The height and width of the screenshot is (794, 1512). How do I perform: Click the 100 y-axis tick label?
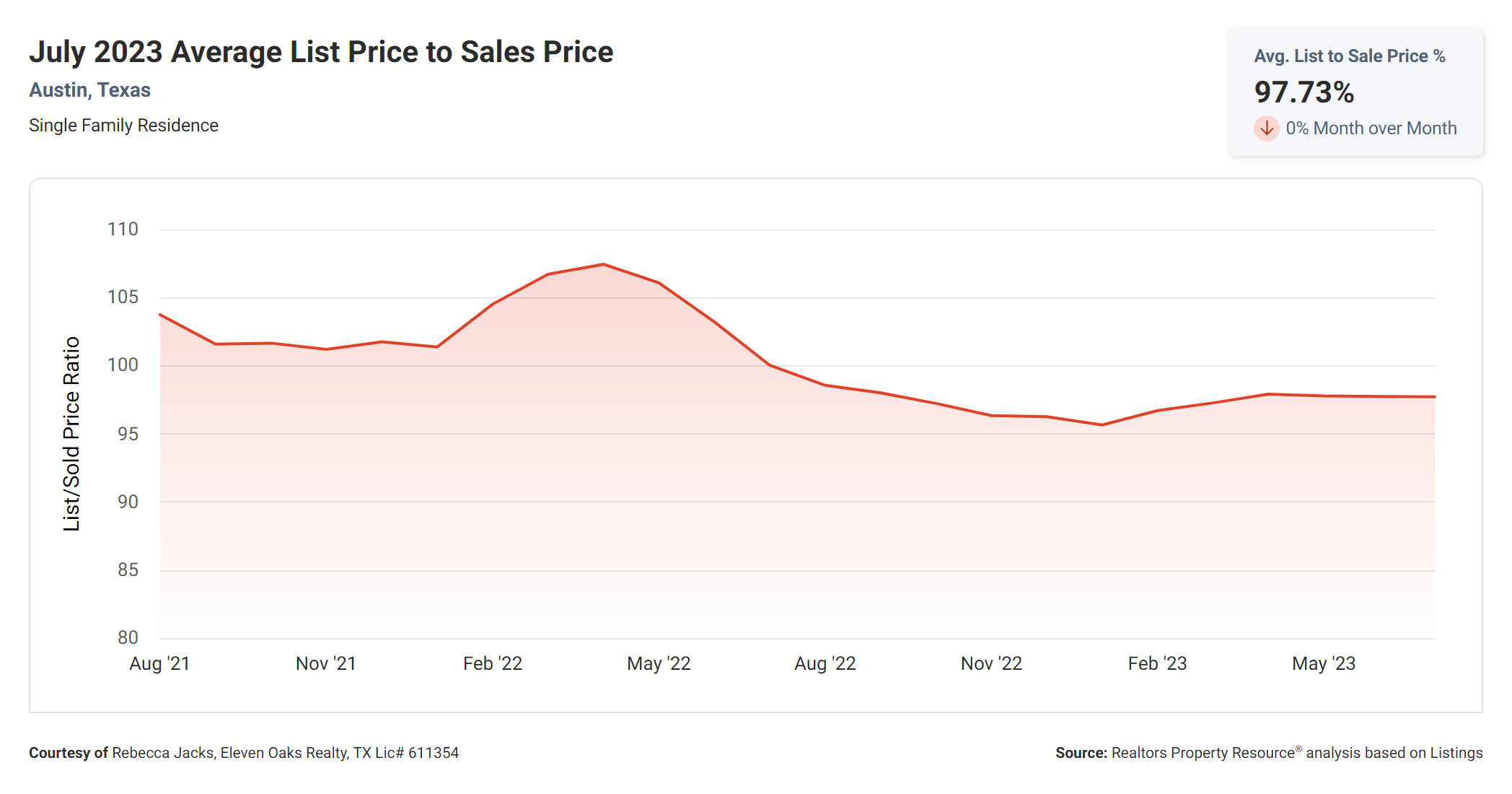(123, 365)
